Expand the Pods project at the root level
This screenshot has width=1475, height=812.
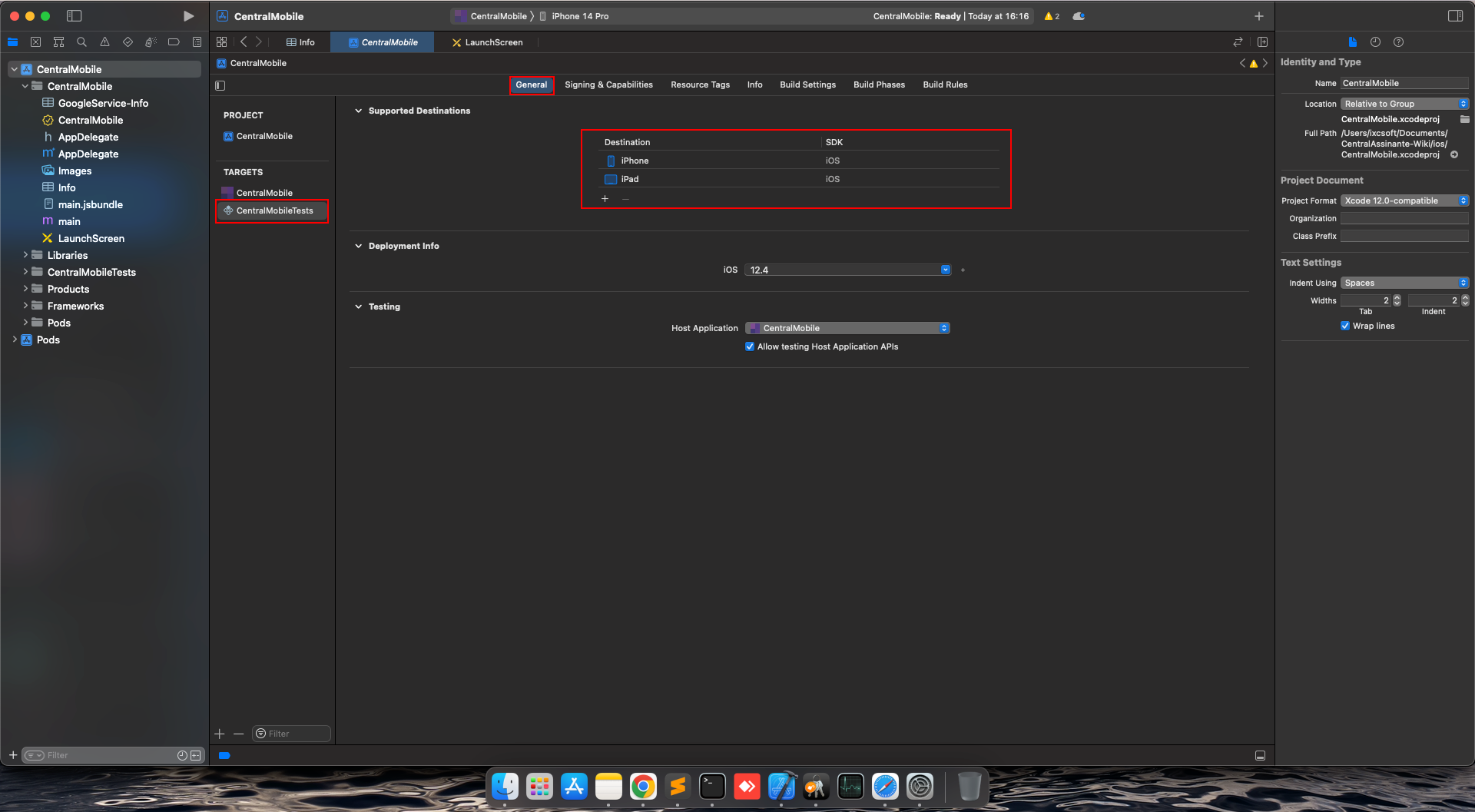click(15, 340)
